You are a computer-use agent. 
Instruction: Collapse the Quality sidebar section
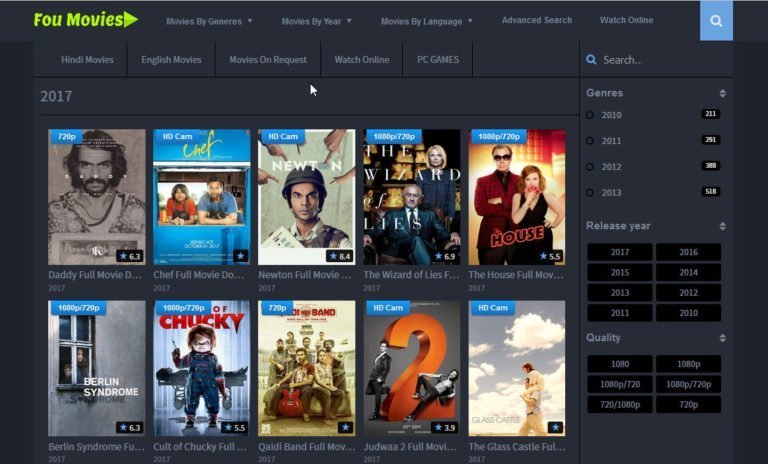722,338
